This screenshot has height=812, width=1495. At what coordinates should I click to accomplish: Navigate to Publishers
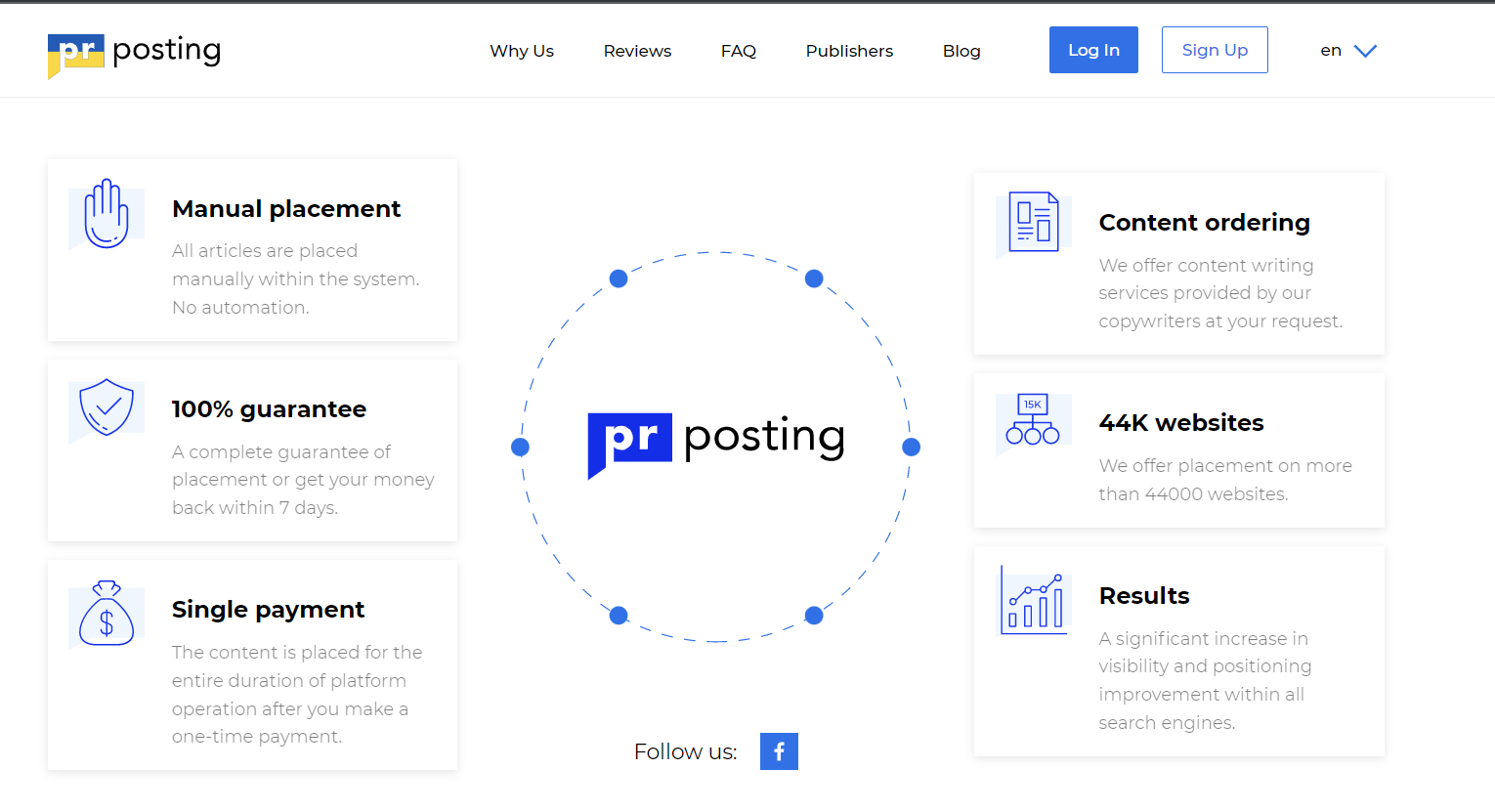point(849,51)
